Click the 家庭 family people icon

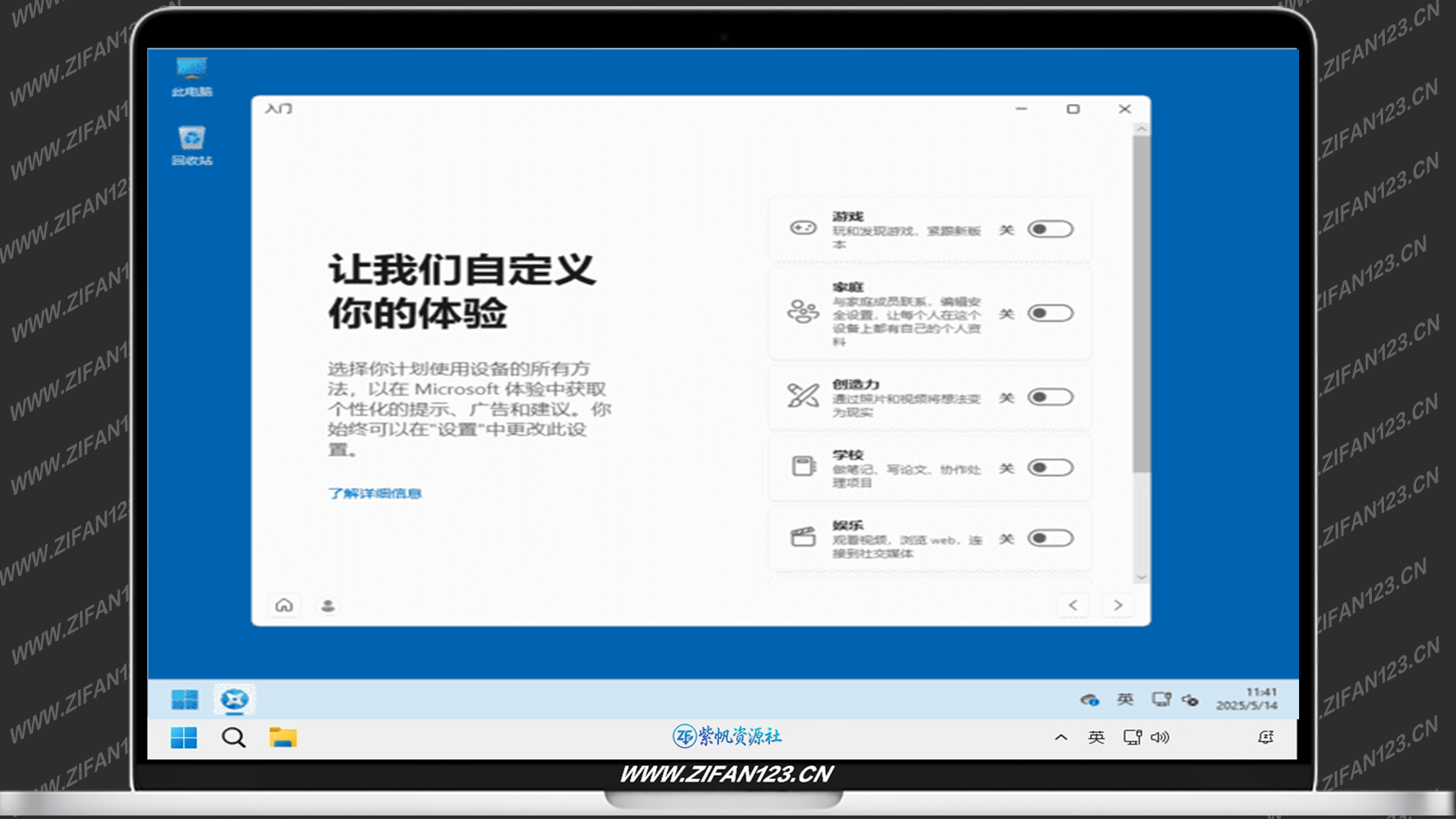coord(803,312)
